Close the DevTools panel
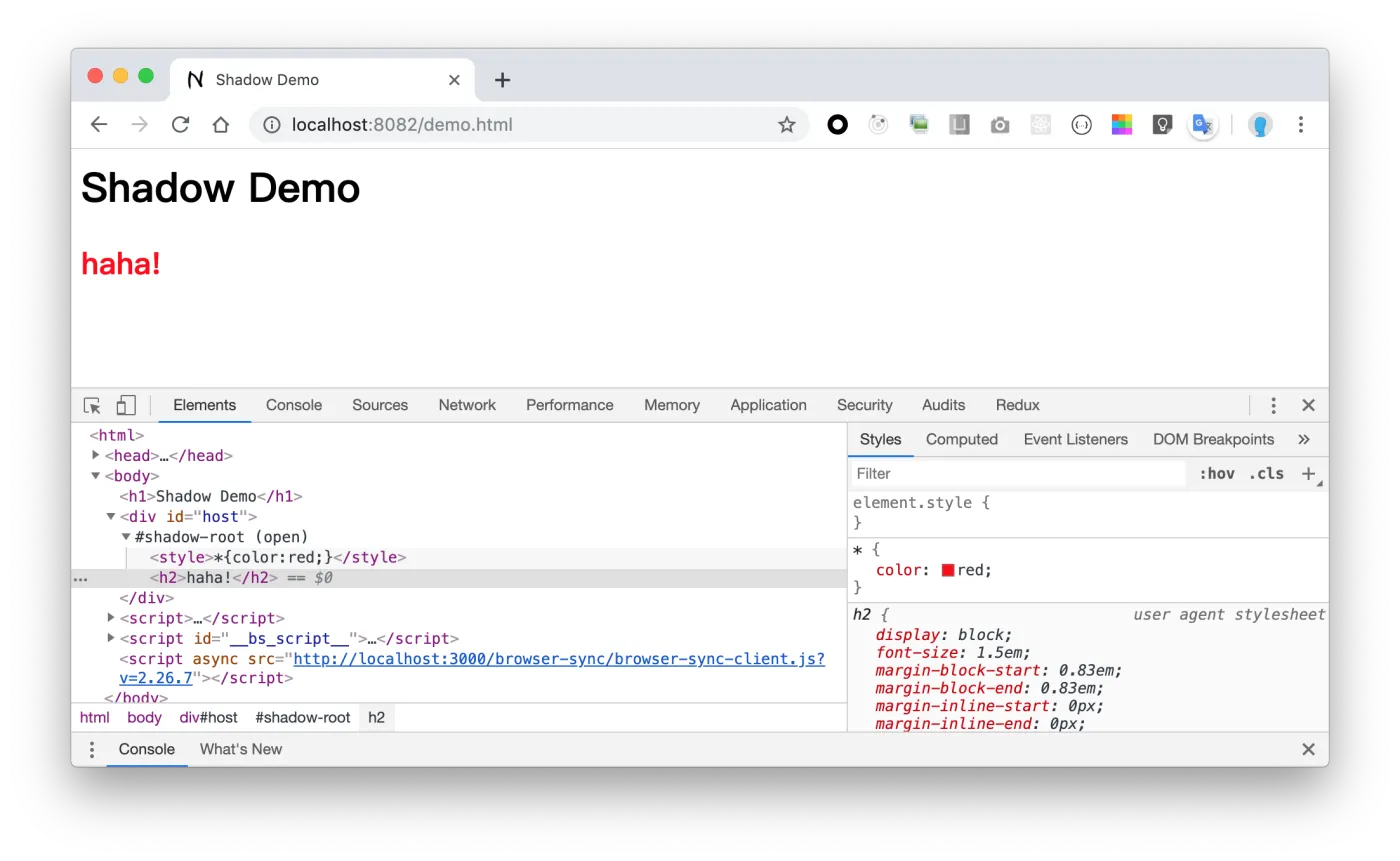The image size is (1400, 861). 1308,405
